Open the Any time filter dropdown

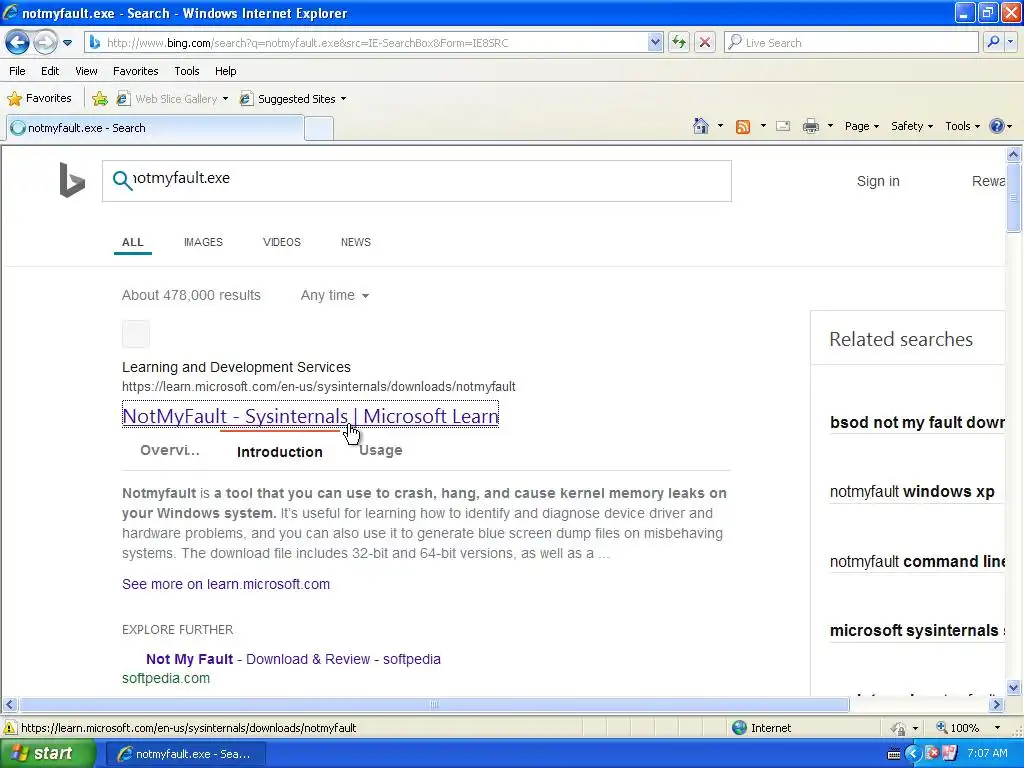pos(334,295)
